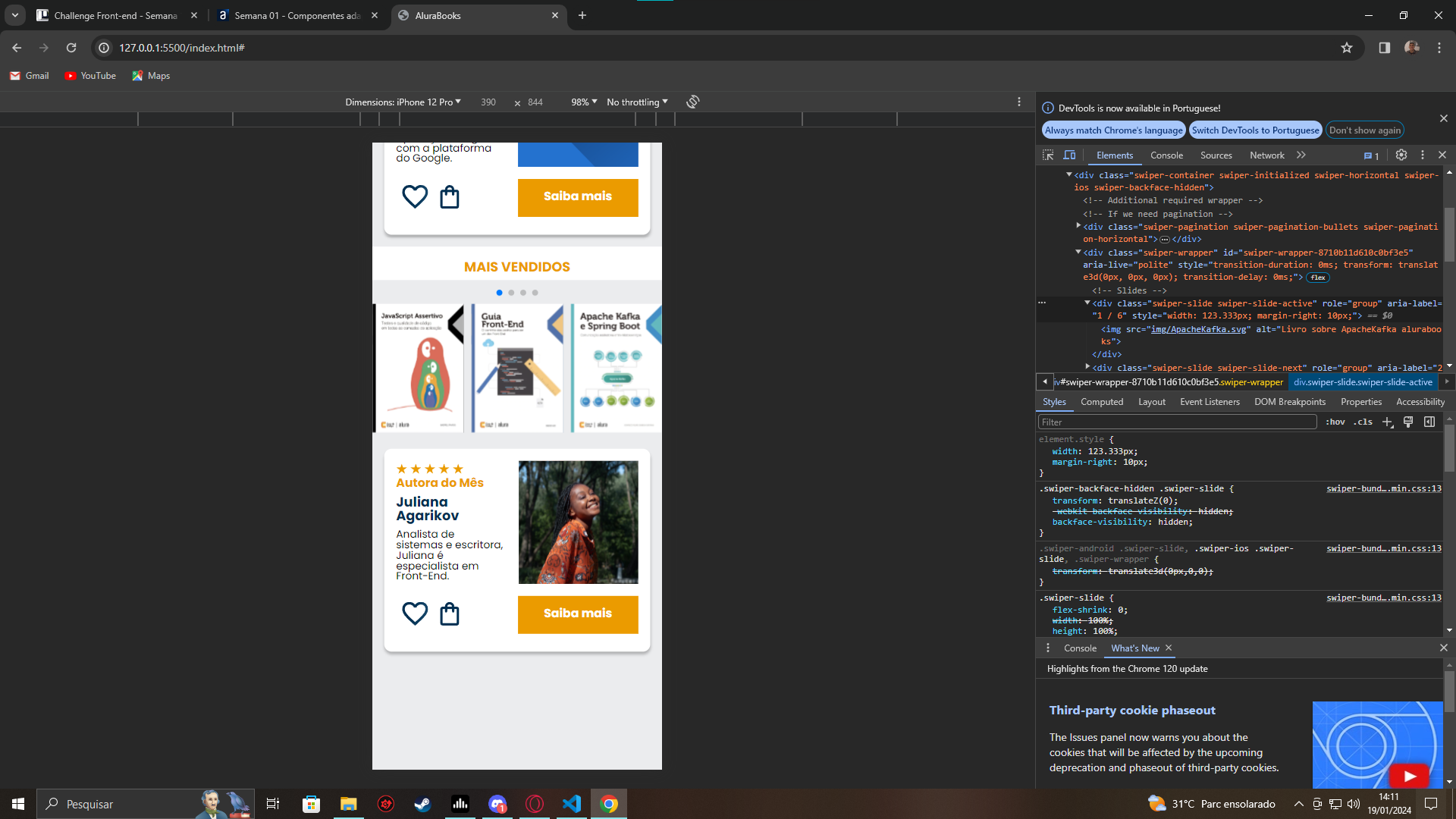Click the Computed styles tab
1456x819 pixels.
pos(1101,402)
